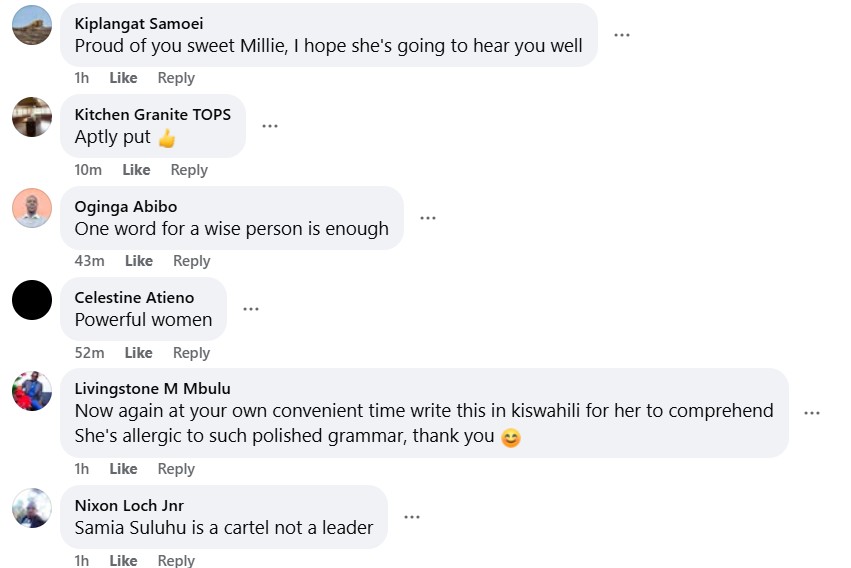Open Celestine Atieno's profile name link
The width and height of the screenshot is (851, 568).
point(134,297)
